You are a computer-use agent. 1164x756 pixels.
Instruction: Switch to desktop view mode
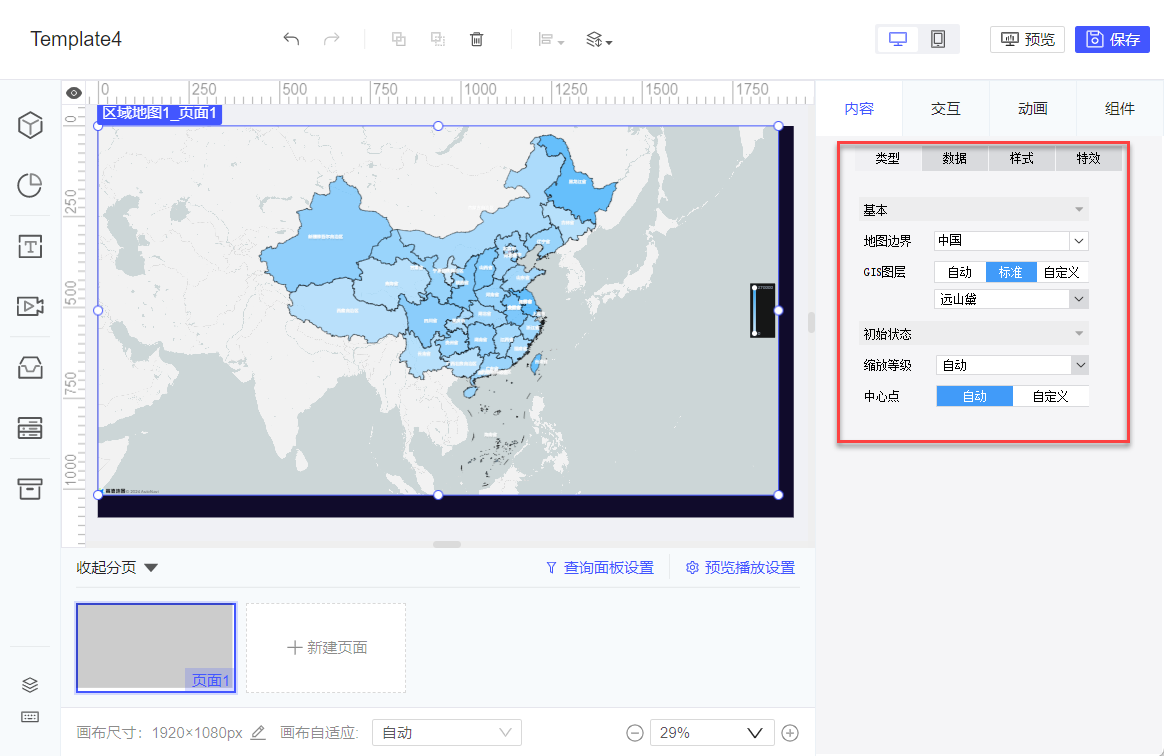click(x=897, y=39)
